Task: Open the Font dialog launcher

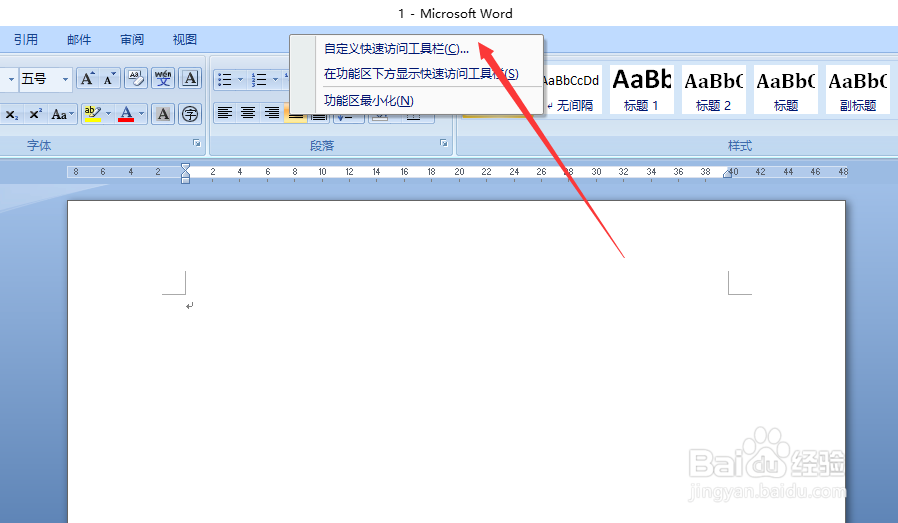Action: coord(197,143)
